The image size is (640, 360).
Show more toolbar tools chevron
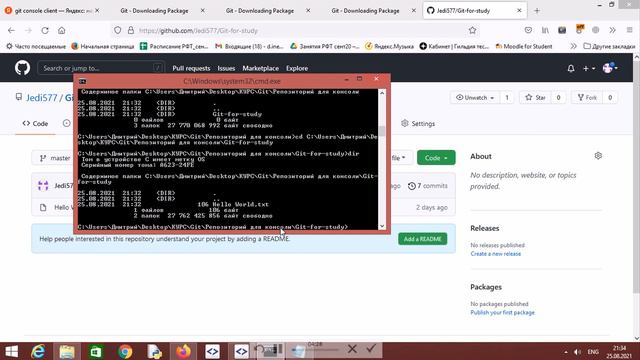pyautogui.click(x=612, y=30)
